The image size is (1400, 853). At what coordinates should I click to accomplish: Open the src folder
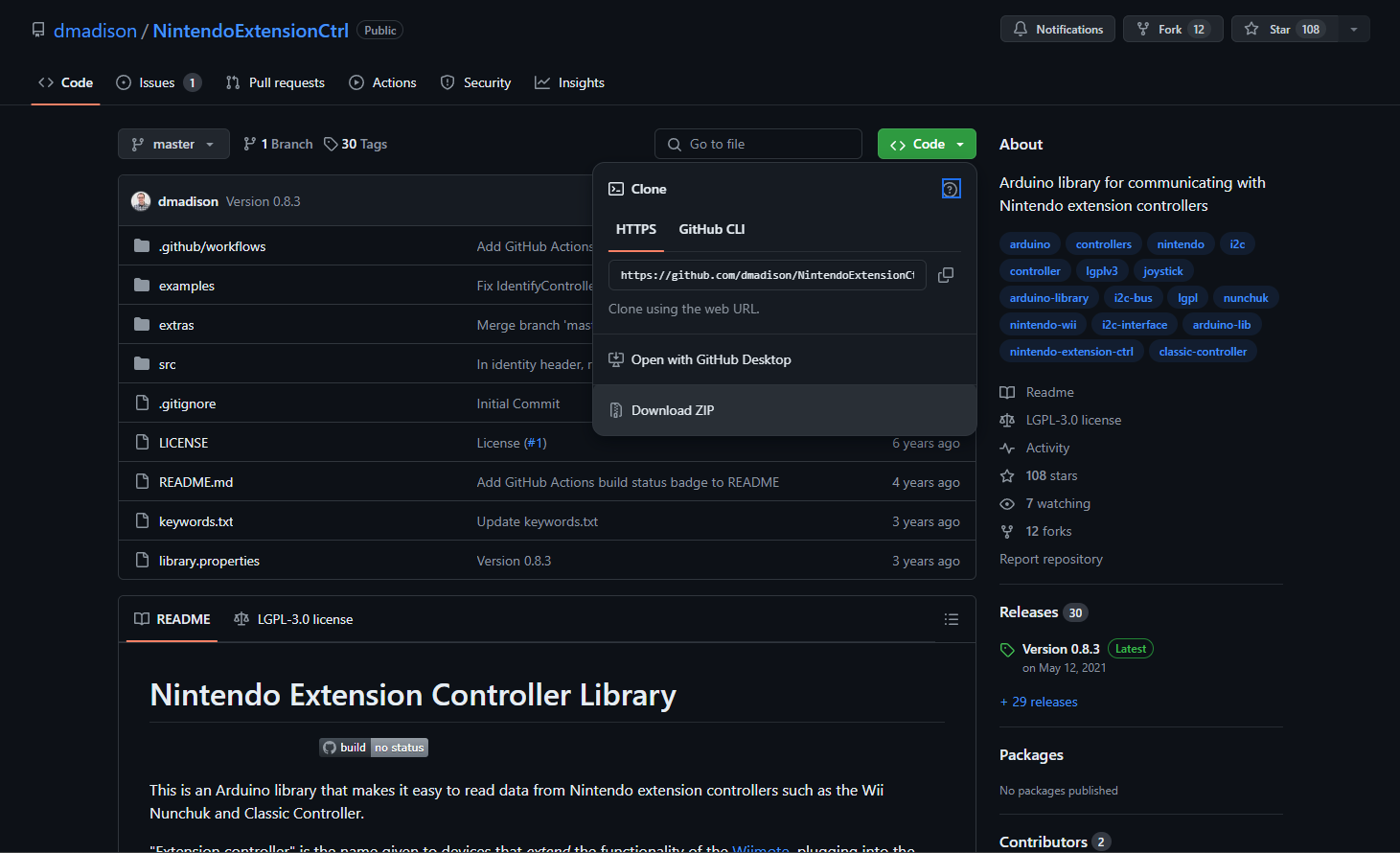(x=168, y=364)
